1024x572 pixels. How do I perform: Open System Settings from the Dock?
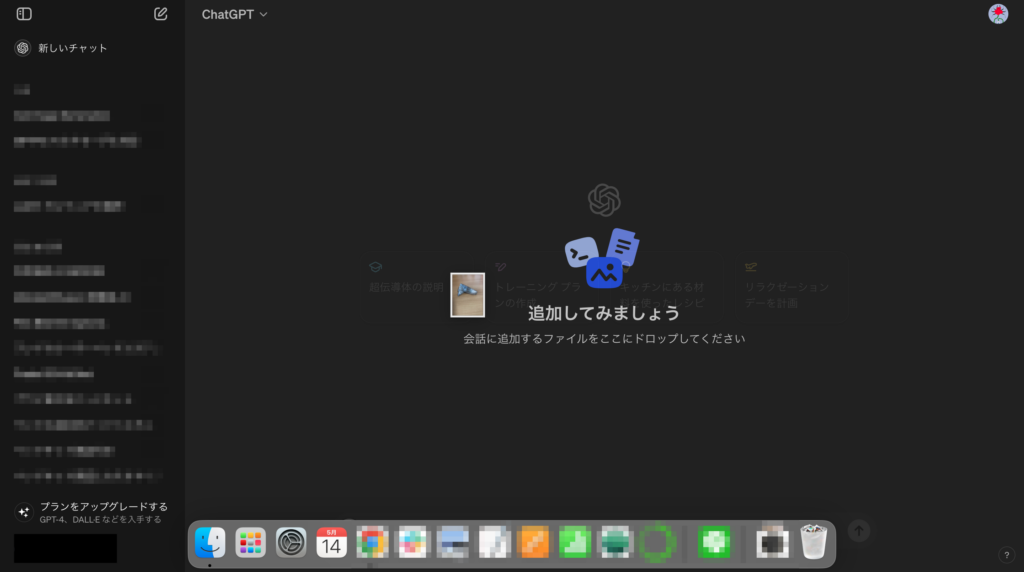pos(291,542)
